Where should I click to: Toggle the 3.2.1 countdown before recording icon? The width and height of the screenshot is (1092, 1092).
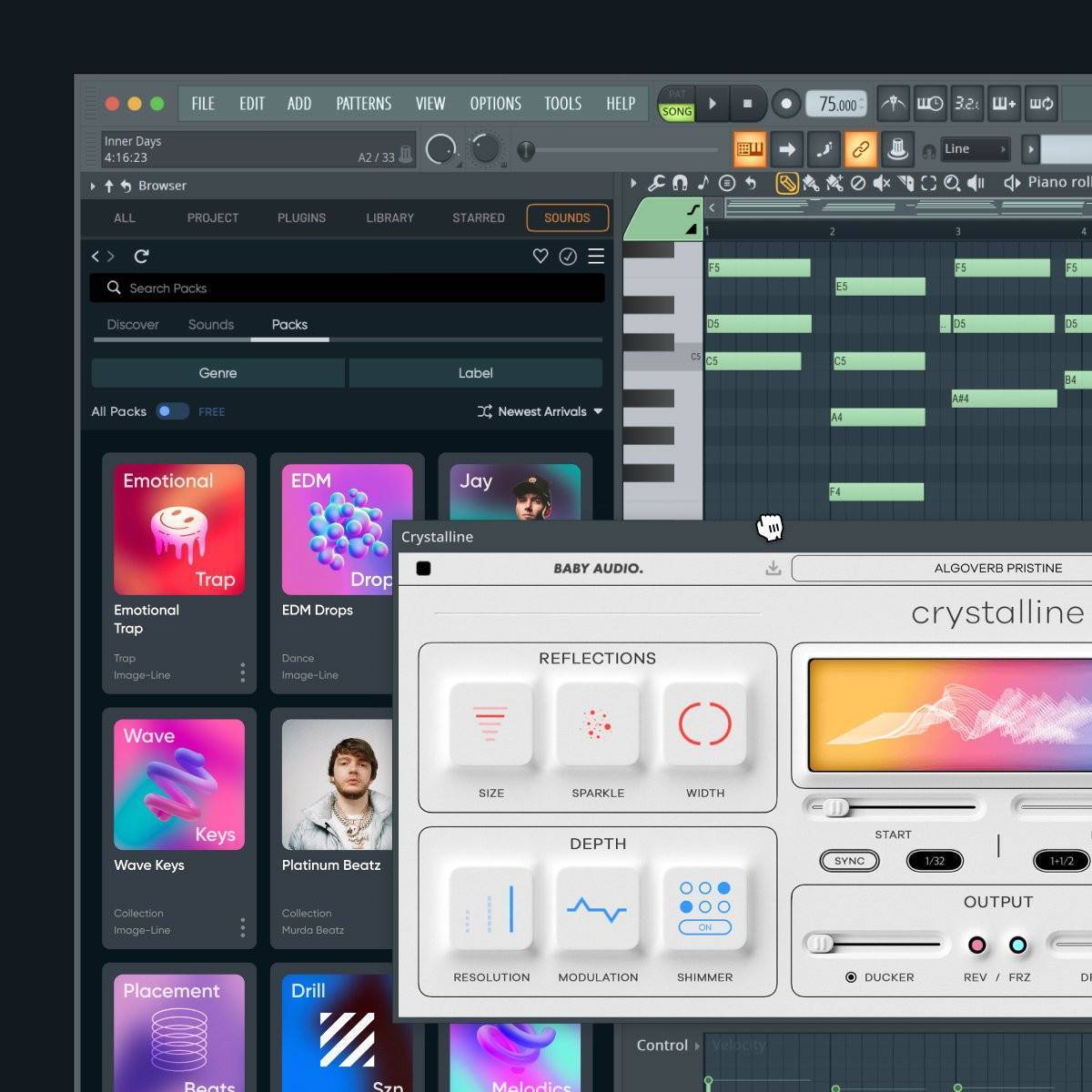(x=966, y=104)
